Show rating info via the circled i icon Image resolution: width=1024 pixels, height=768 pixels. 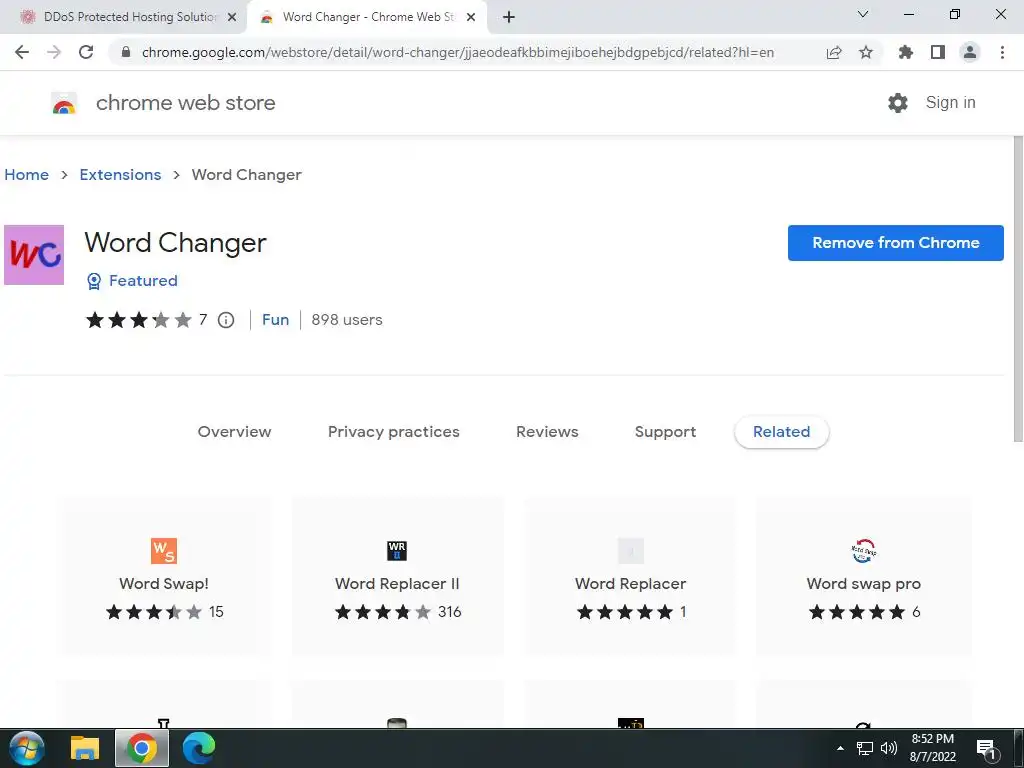point(226,320)
